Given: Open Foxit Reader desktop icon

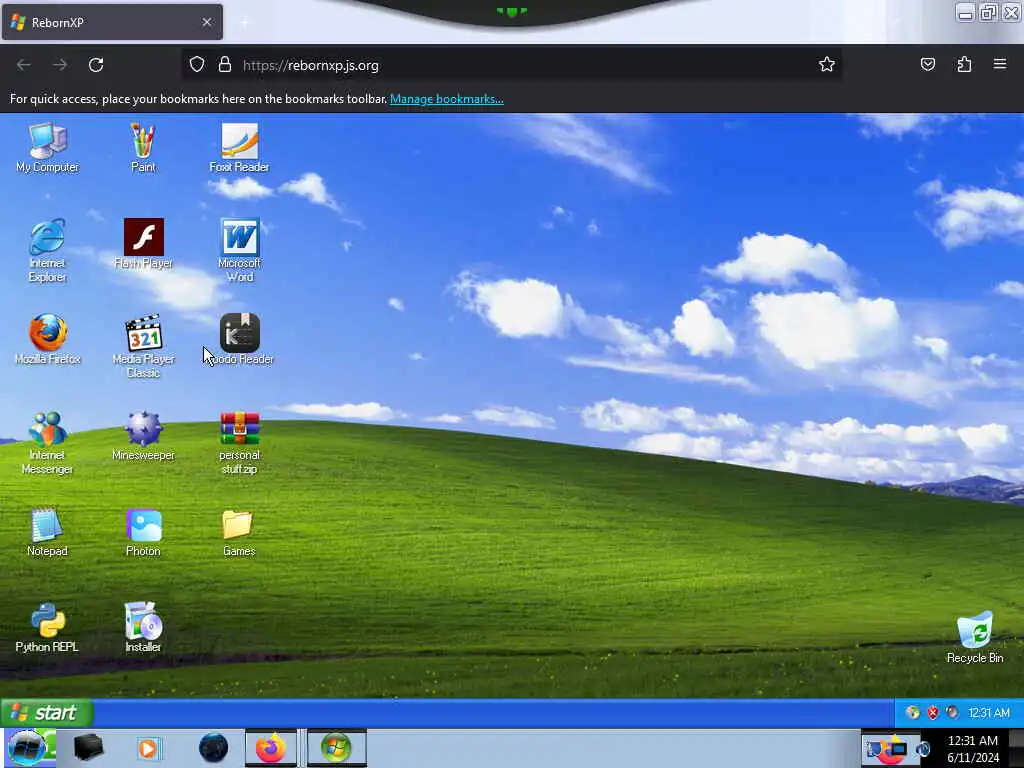Looking at the screenshot, I should point(239,148).
